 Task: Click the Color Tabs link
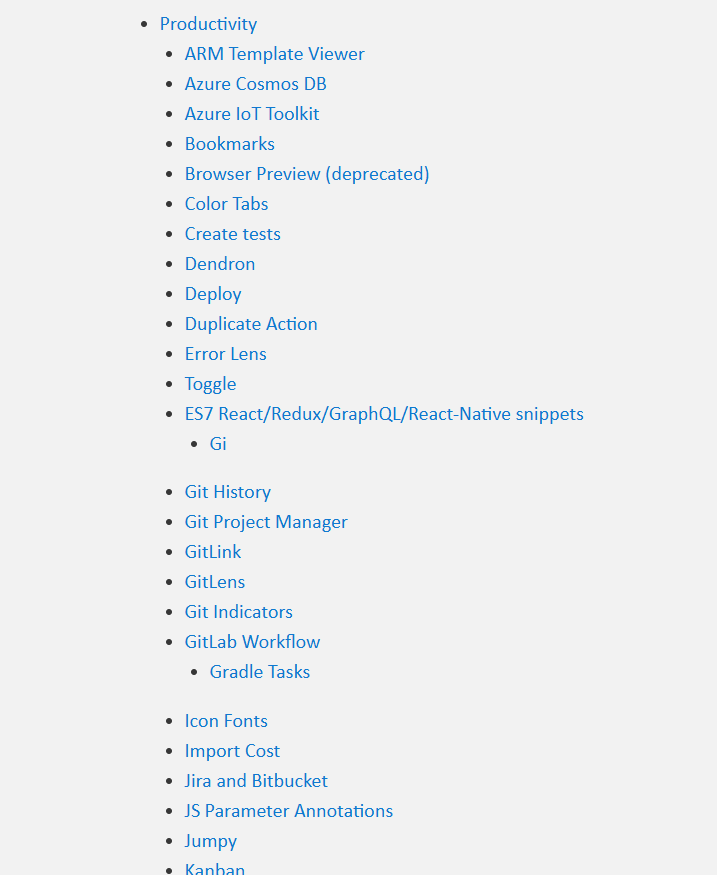pos(227,204)
